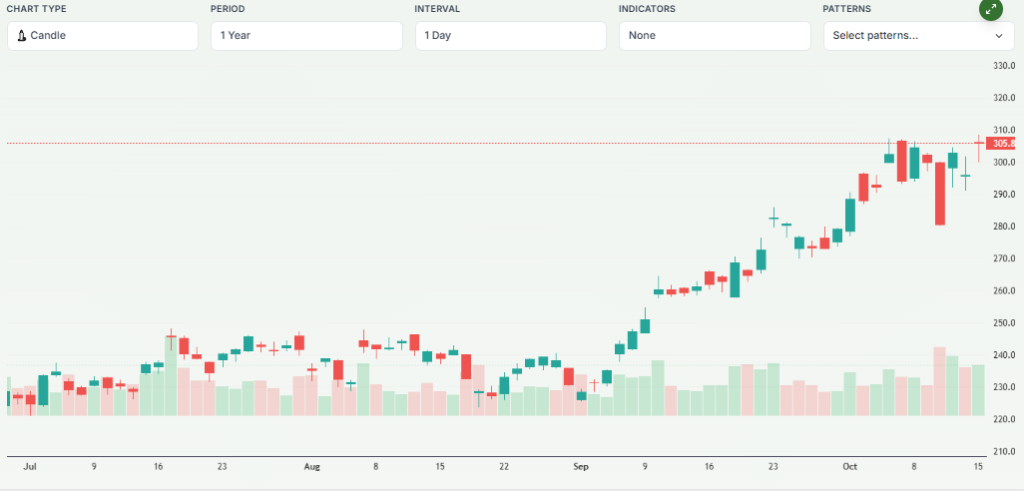Click the Select patterns field
The image size is (1024, 491).
pyautogui.click(x=905, y=36)
